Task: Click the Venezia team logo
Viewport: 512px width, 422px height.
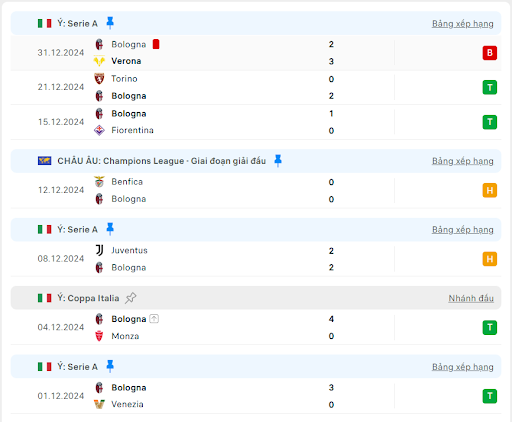Action: coord(99,404)
